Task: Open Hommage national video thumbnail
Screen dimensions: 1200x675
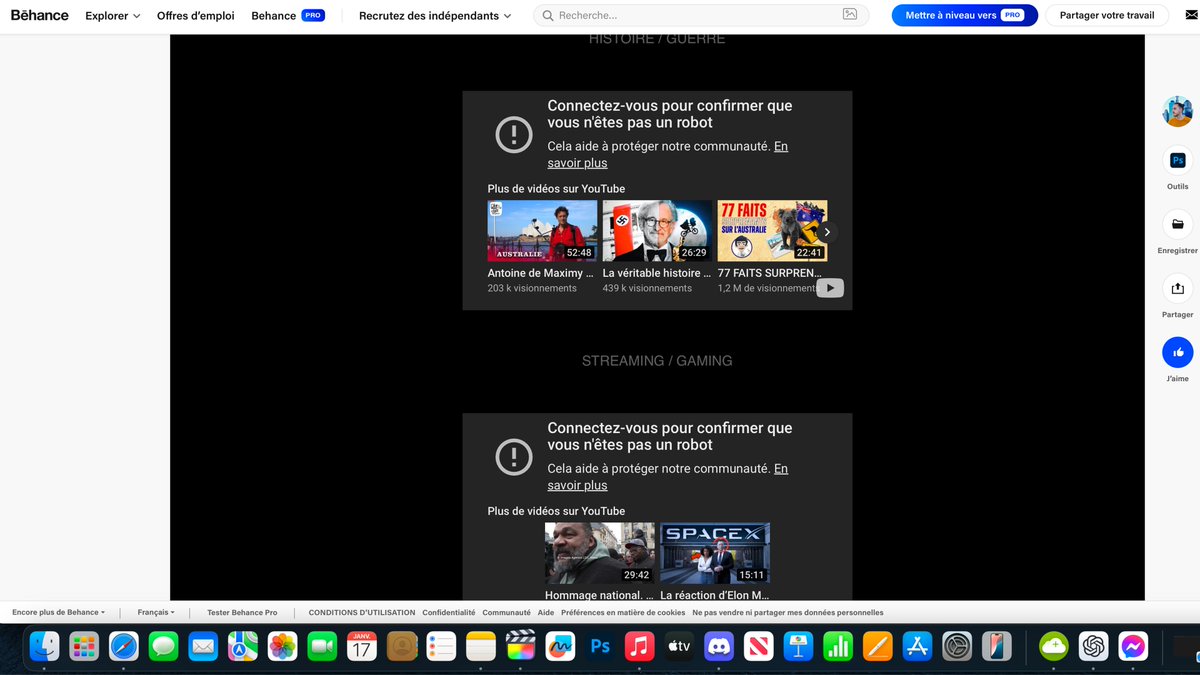Action: tap(600, 553)
